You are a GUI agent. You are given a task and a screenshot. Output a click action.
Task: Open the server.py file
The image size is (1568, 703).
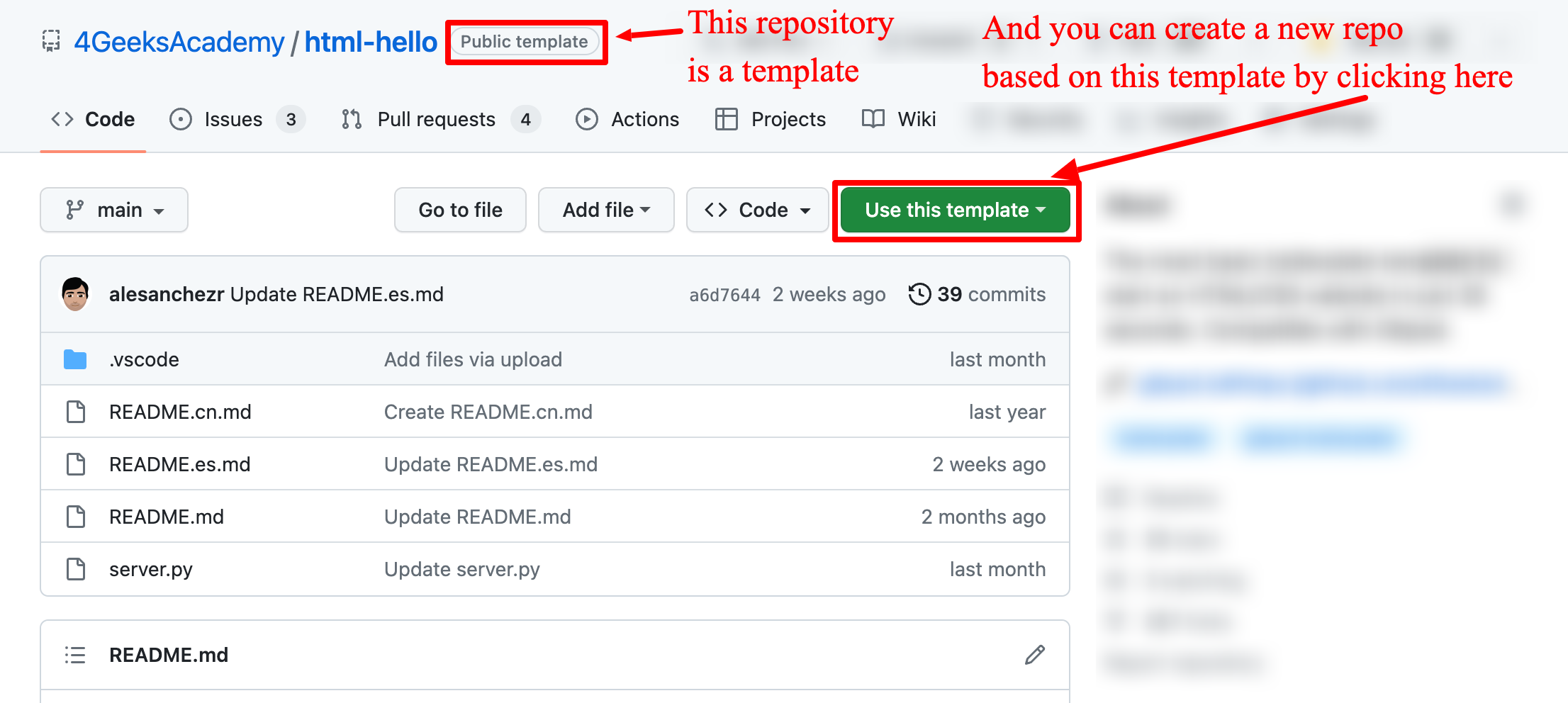(151, 569)
